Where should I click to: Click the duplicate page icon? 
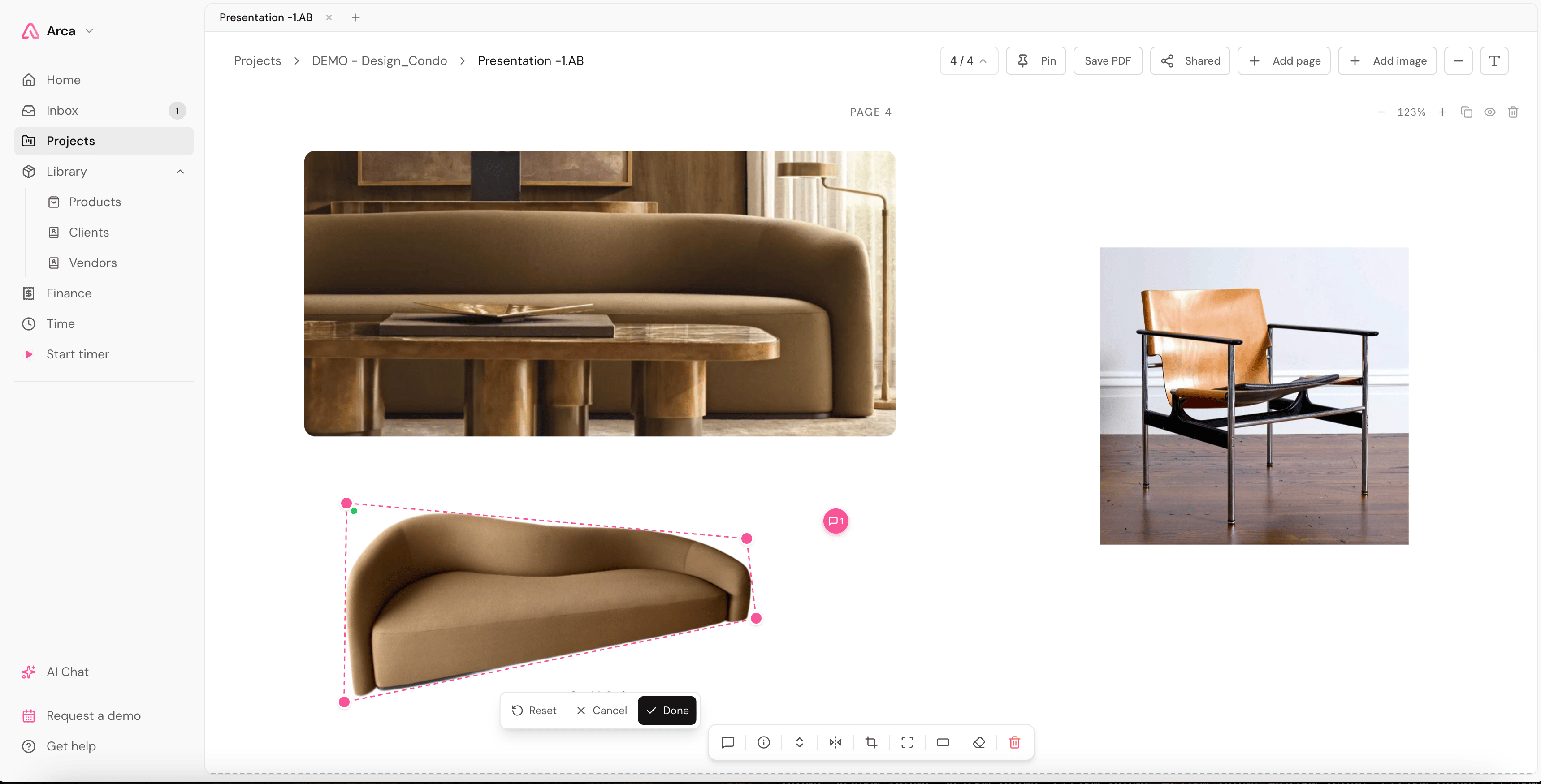(1466, 112)
